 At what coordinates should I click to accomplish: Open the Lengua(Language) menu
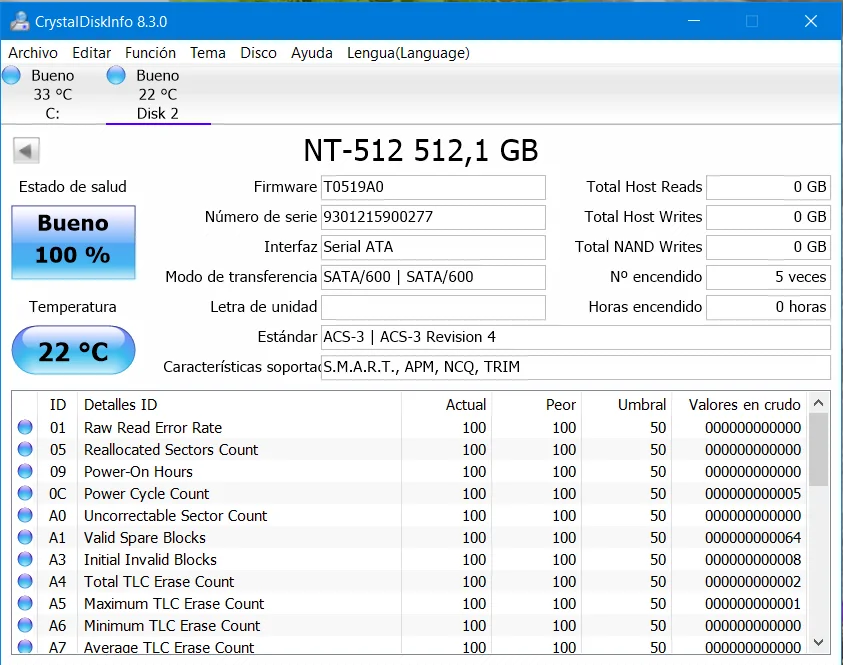(x=408, y=53)
